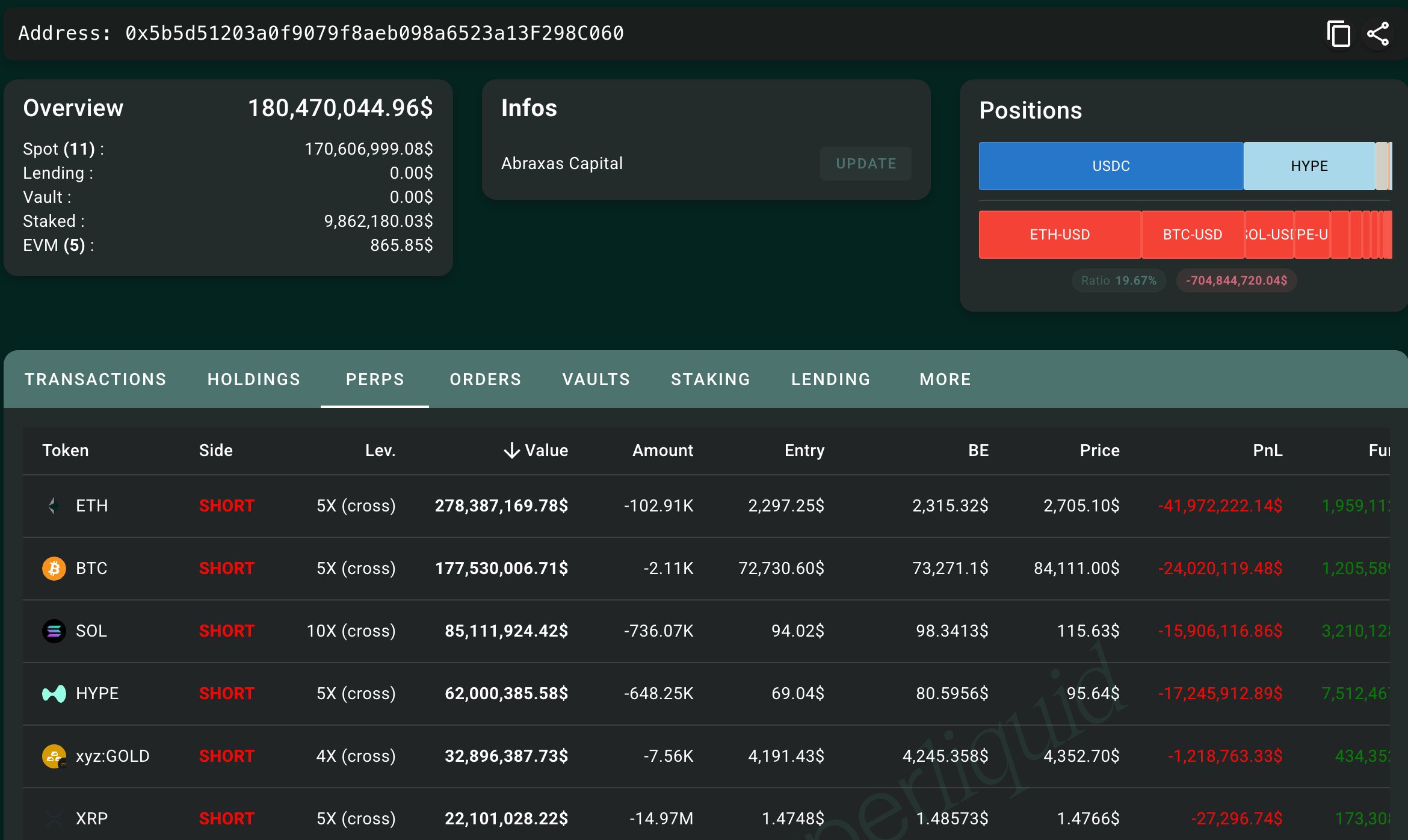This screenshot has height=840, width=1408.
Task: Click the share icon for this address
Action: (1378, 34)
